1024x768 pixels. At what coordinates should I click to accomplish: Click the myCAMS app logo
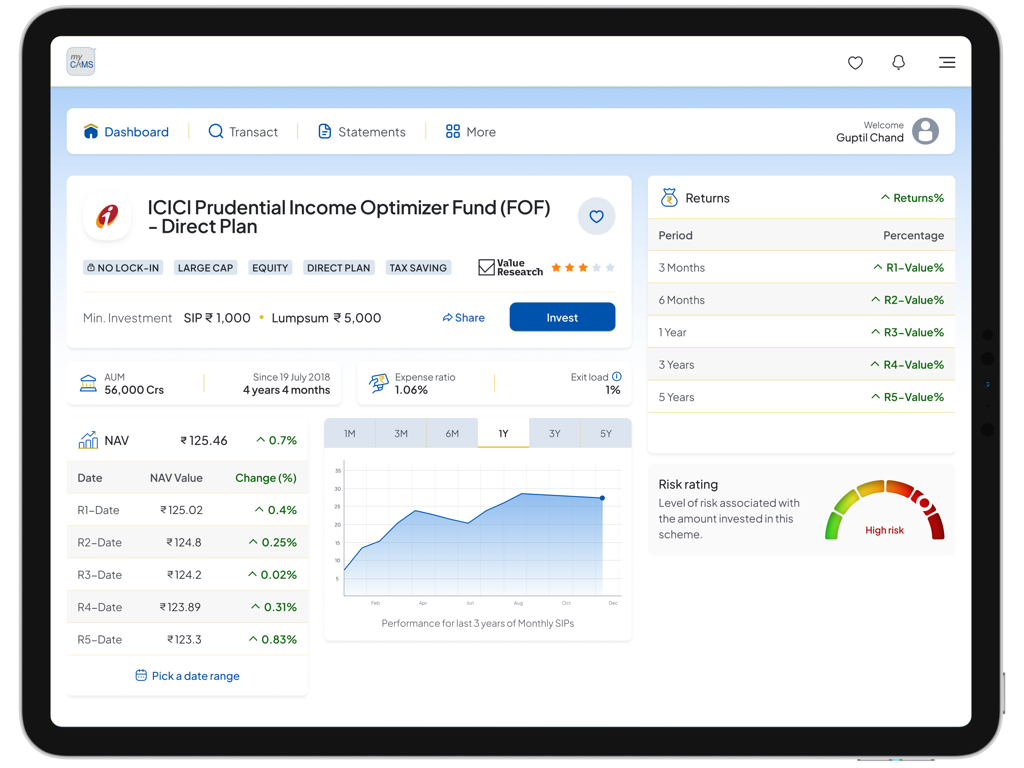point(80,61)
